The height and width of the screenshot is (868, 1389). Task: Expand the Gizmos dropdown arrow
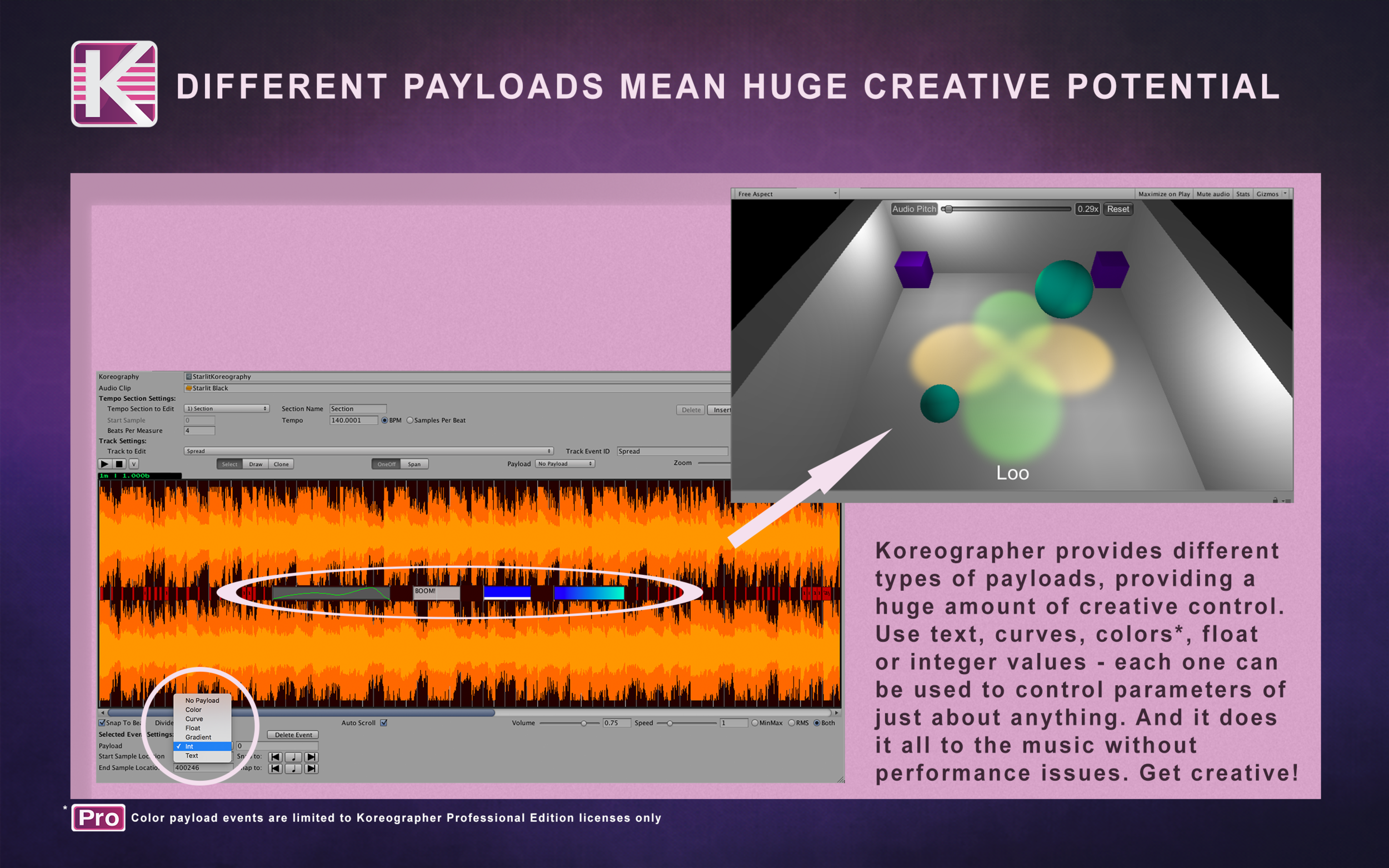click(1285, 194)
